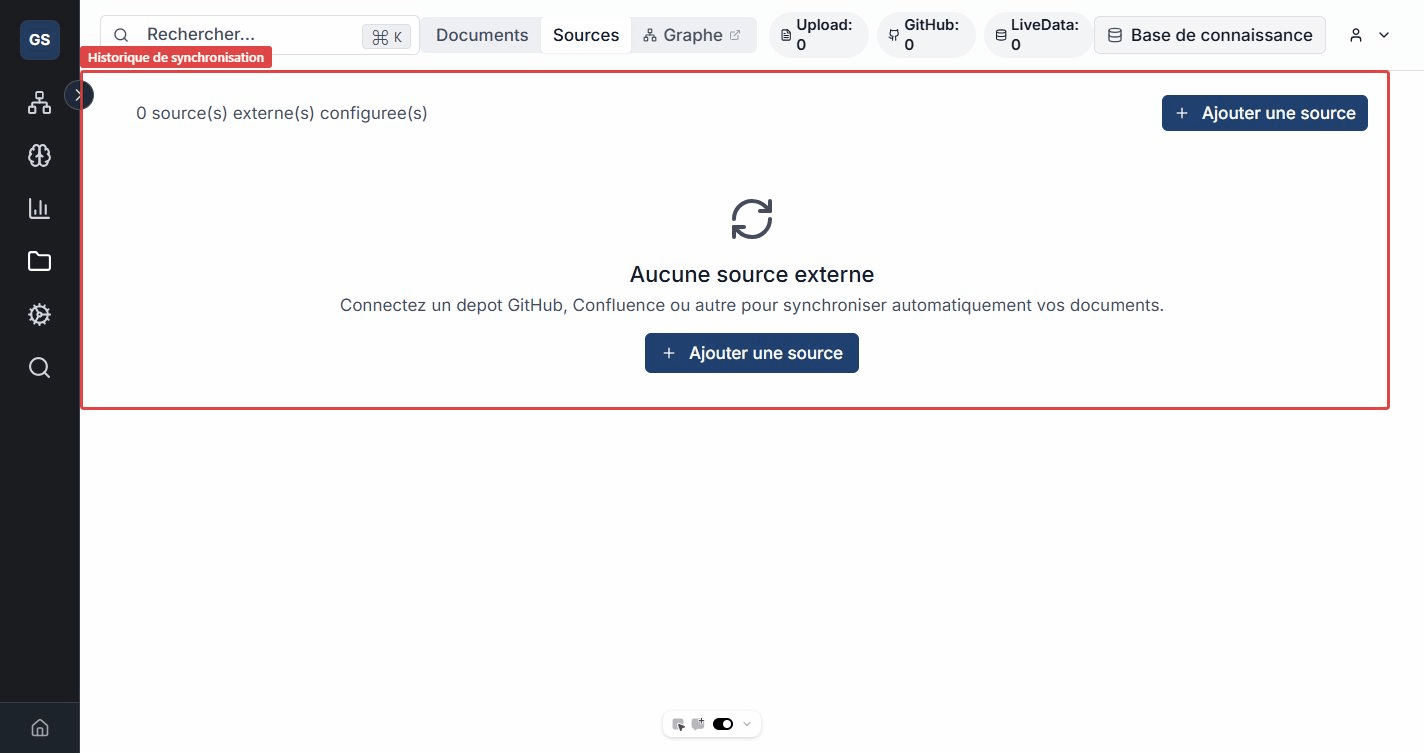Click the add comment icon in bottom widget
Viewport: 1424px width, 753px height.
(699, 724)
